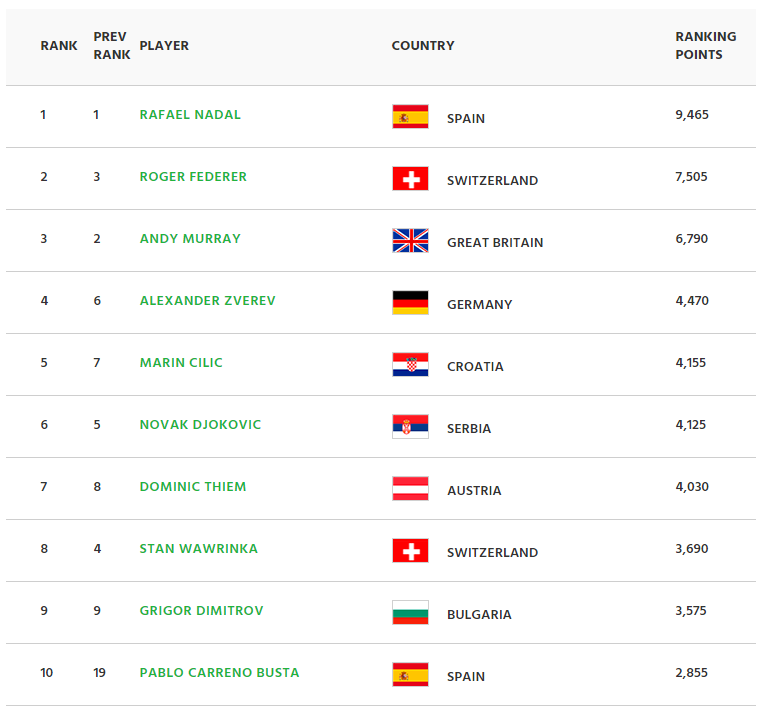Open Alexander Zverev's profile link
This screenshot has width=759, height=709.
(x=207, y=301)
